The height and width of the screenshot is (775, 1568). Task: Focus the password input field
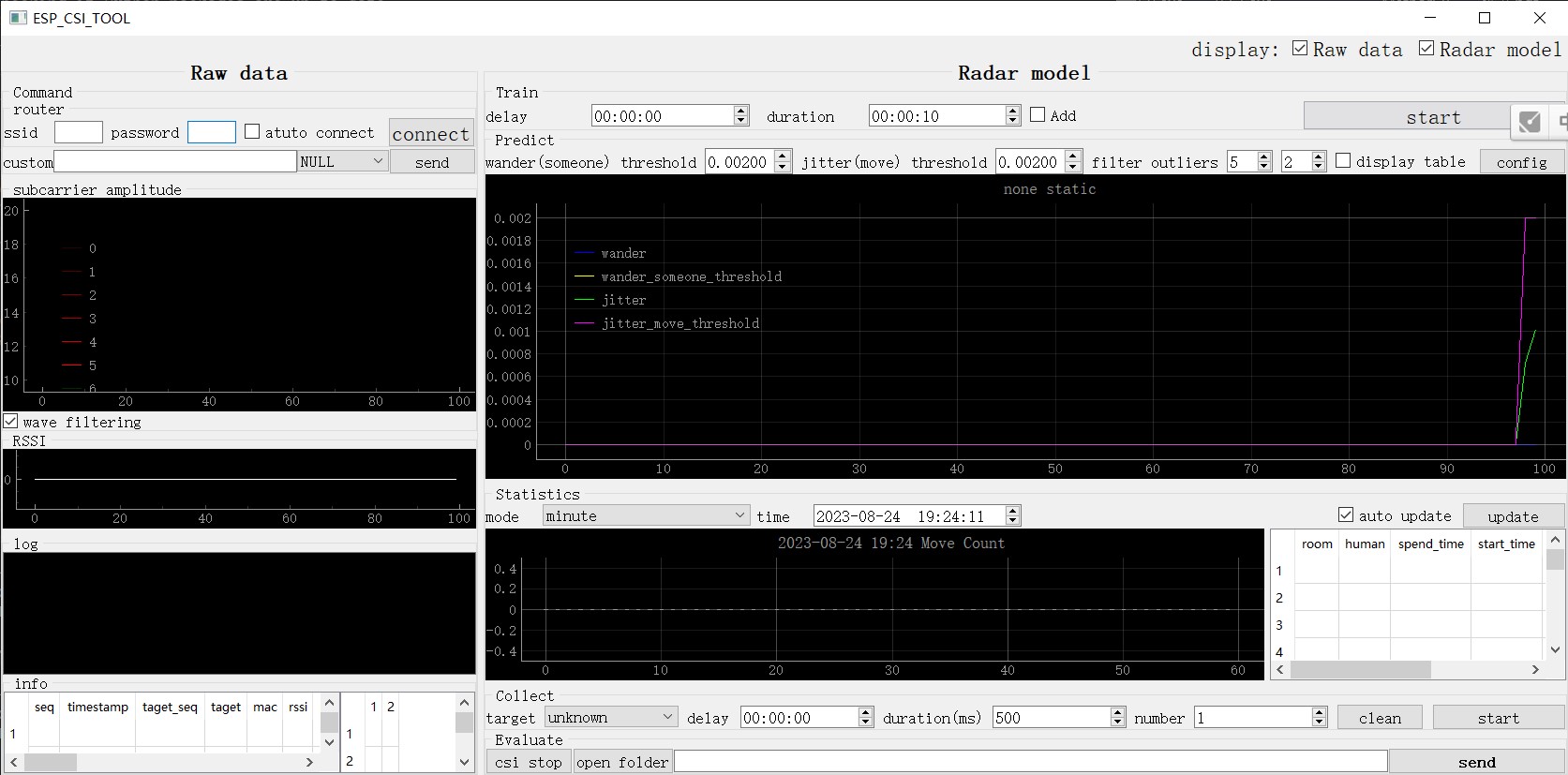(x=212, y=132)
